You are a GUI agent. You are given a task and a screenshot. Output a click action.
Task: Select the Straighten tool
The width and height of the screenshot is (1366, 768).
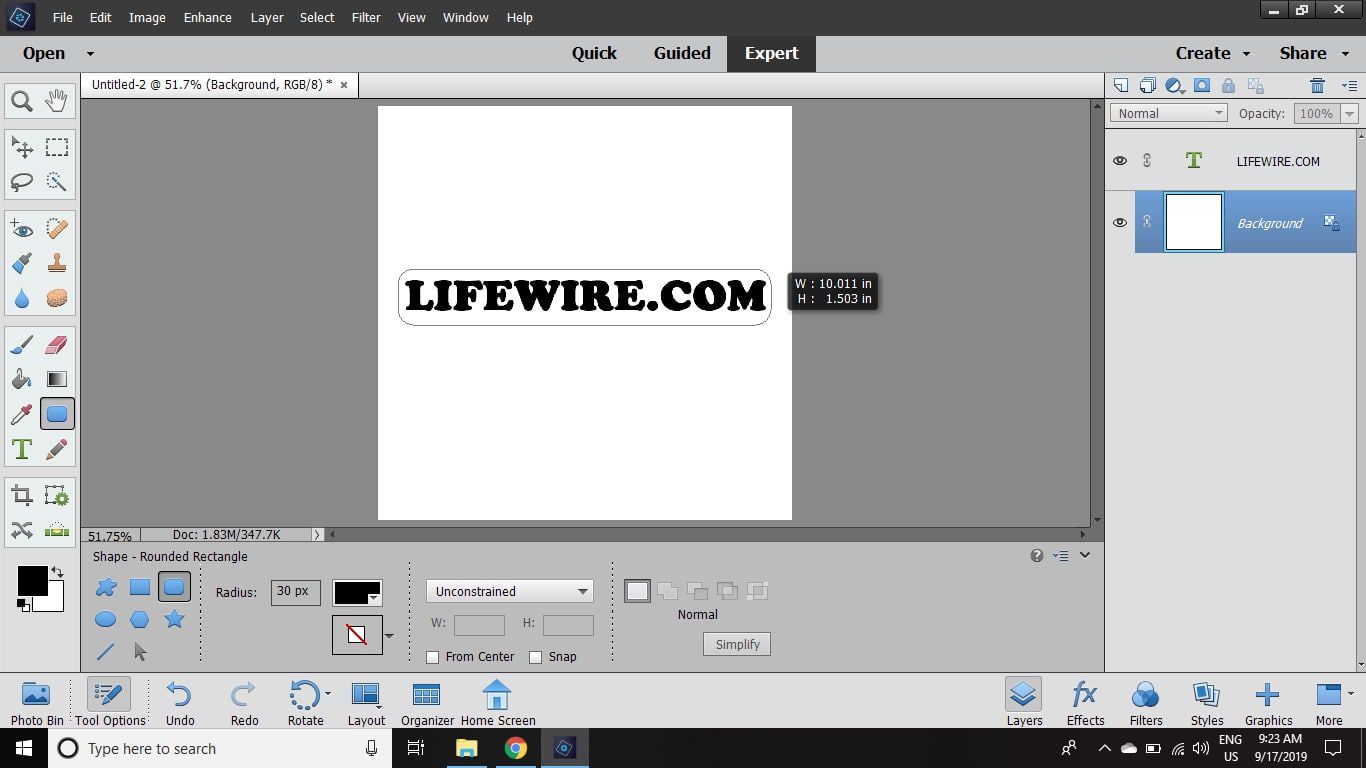pos(57,530)
